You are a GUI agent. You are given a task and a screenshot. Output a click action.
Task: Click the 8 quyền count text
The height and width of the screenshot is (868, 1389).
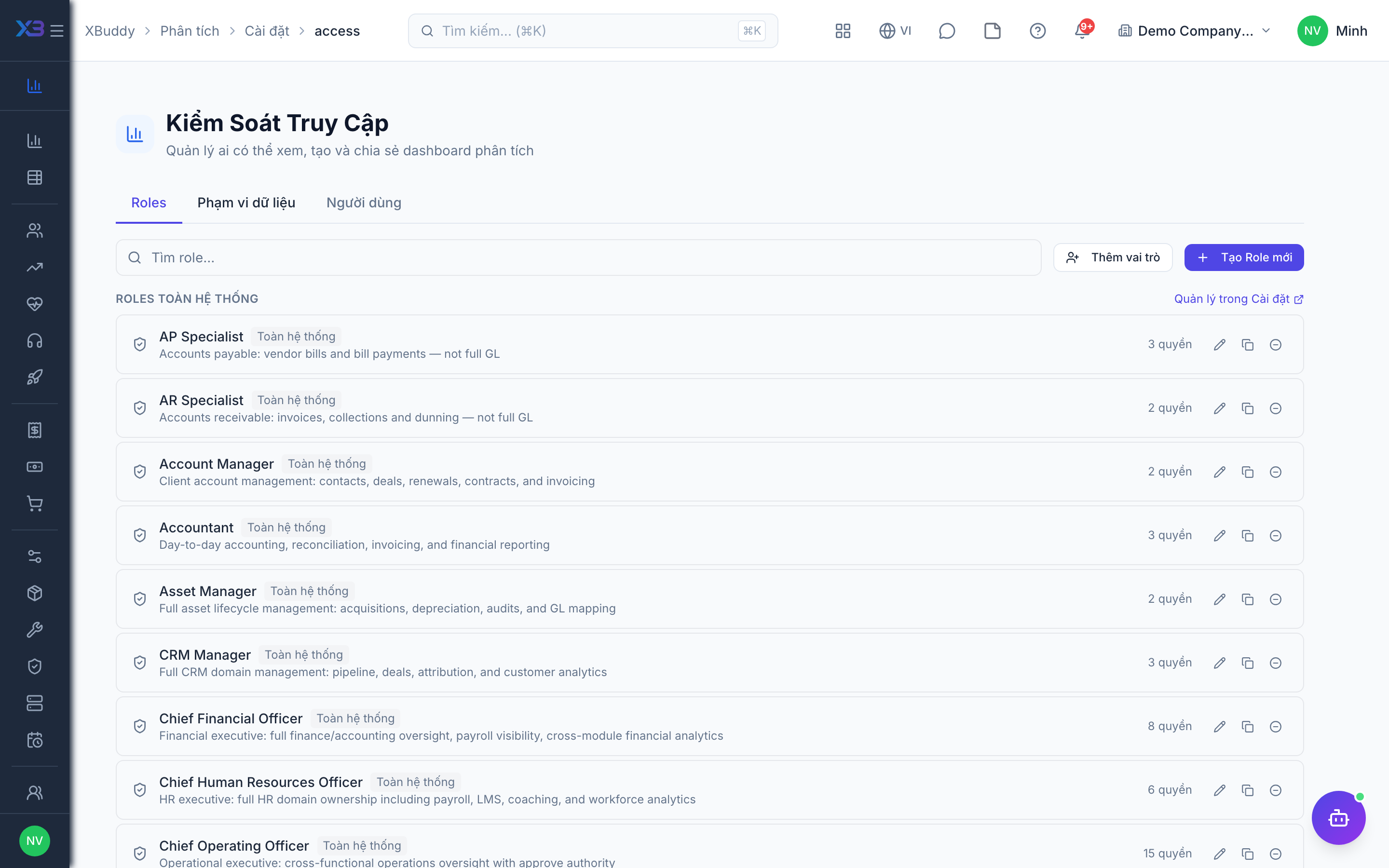[x=1170, y=726]
